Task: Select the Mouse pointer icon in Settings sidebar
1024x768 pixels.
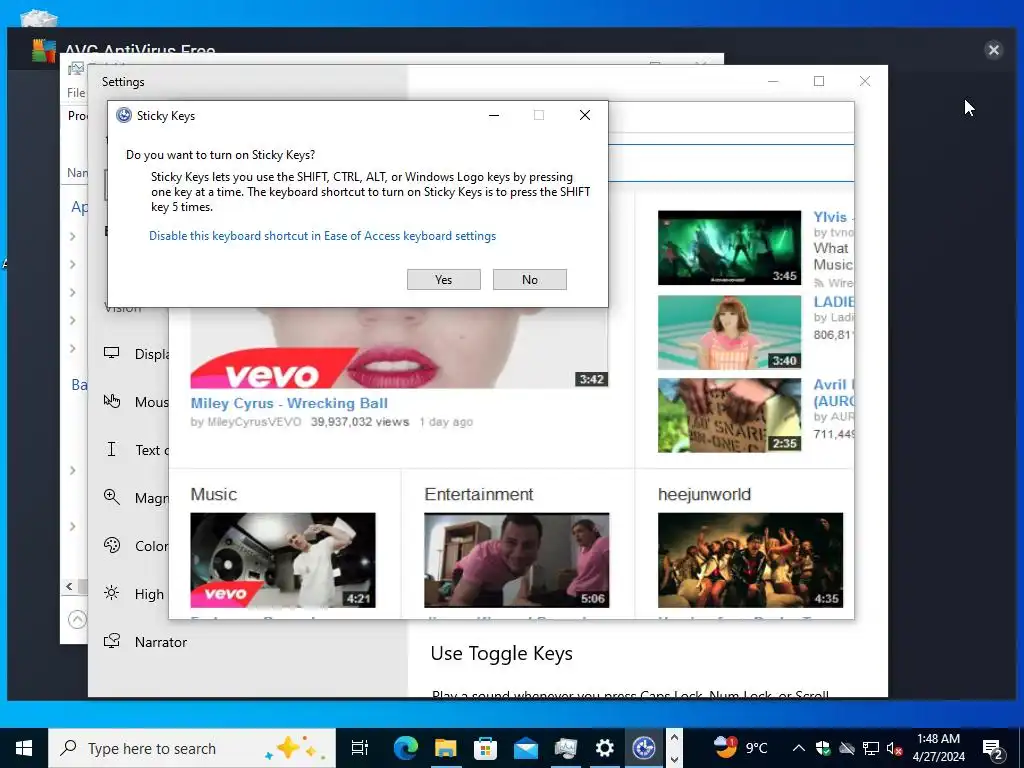Action: pyautogui.click(x=112, y=401)
